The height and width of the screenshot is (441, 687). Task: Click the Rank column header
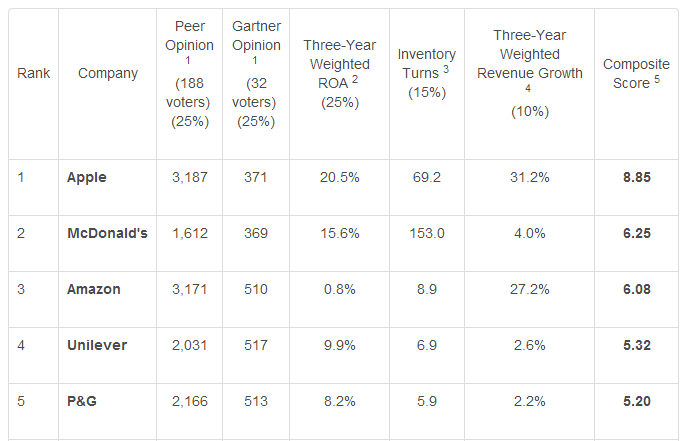click(x=33, y=73)
